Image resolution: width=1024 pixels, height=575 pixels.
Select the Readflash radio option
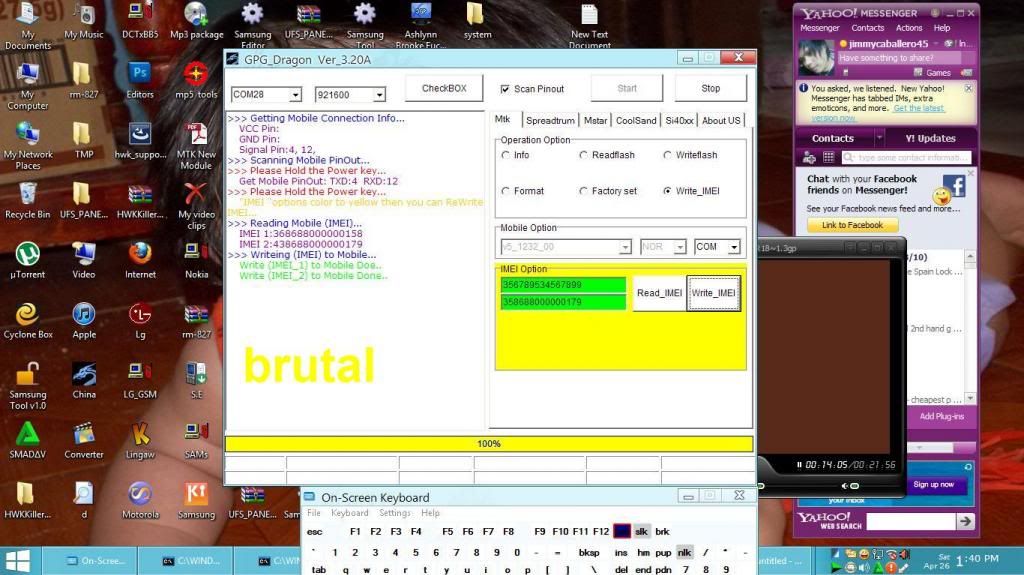tap(584, 155)
